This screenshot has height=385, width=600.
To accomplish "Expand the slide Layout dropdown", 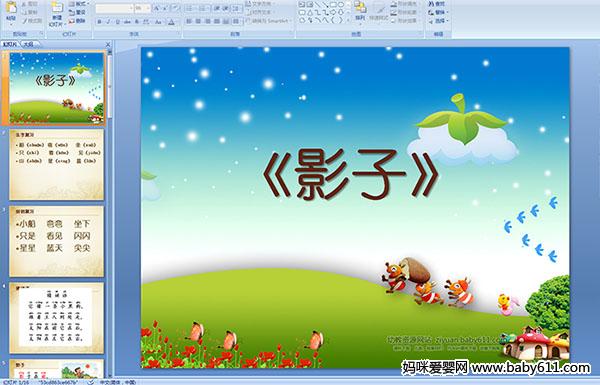I will tap(78, 4).
